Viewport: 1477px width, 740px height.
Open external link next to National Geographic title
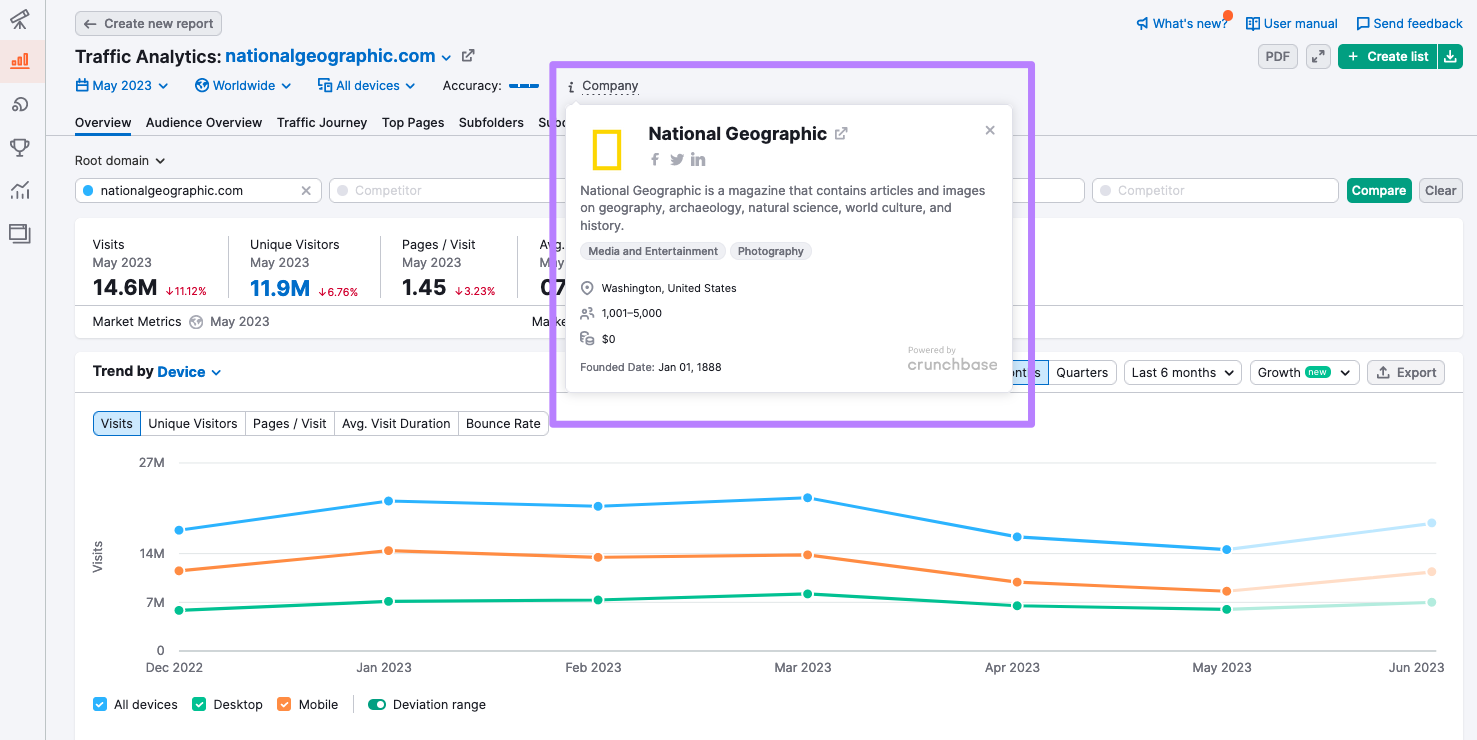pos(841,134)
